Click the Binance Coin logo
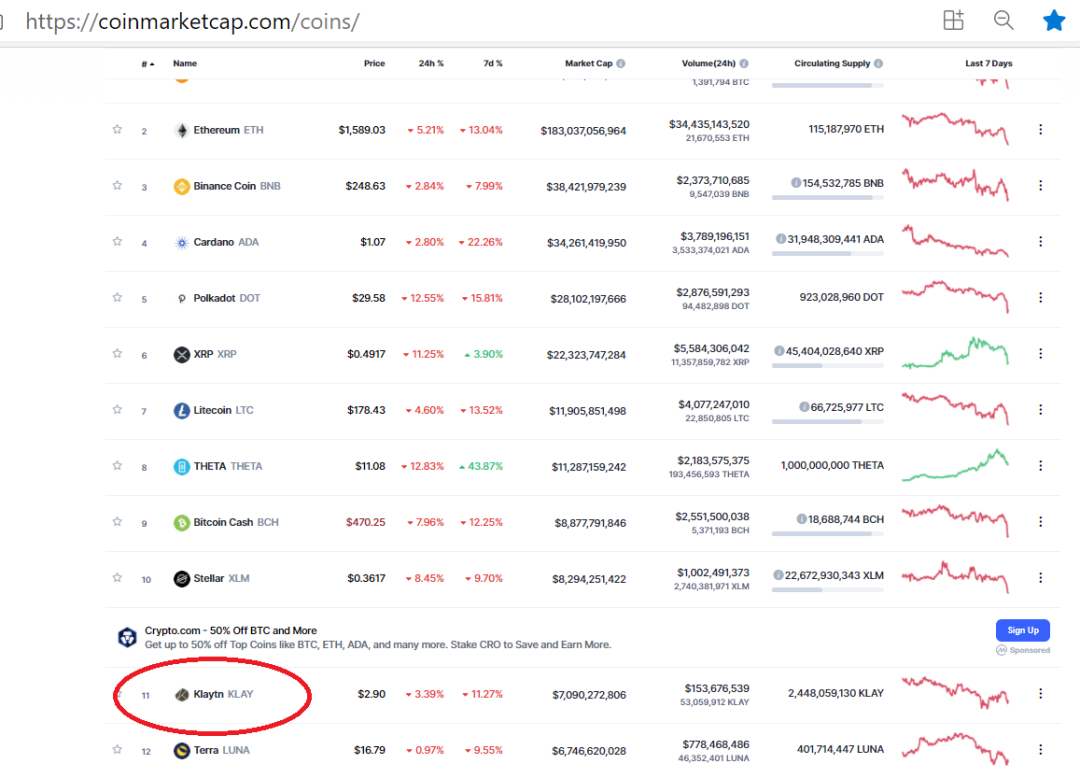Screen dimensions: 1080x778 point(182,187)
